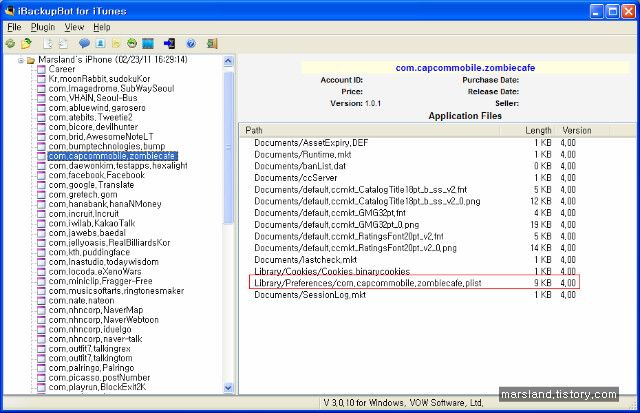Select the Documents/banList.dat file row
Image resolution: width=640 pixels, height=413 pixels.
415,166
